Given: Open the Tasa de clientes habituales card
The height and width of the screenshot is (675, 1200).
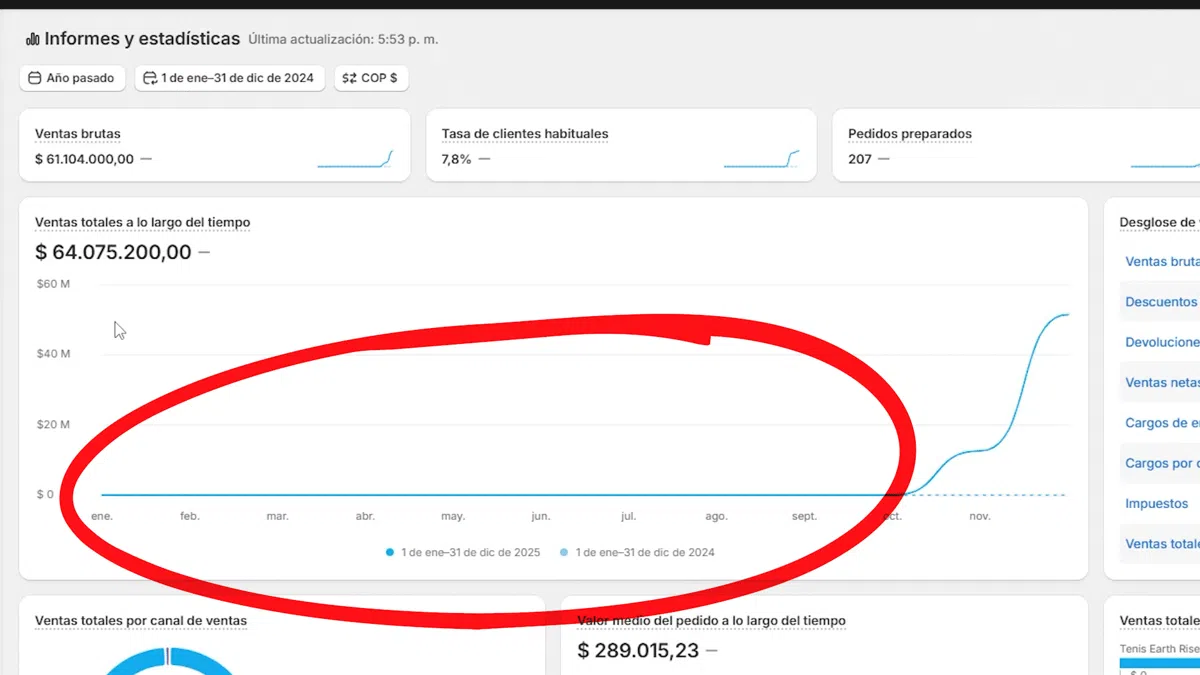Looking at the screenshot, I should (621, 145).
